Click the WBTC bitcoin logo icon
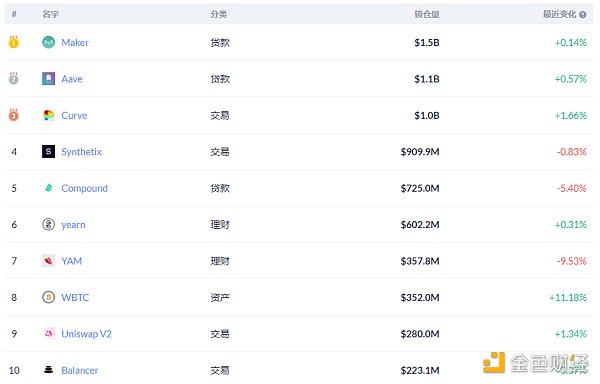 tap(49, 297)
